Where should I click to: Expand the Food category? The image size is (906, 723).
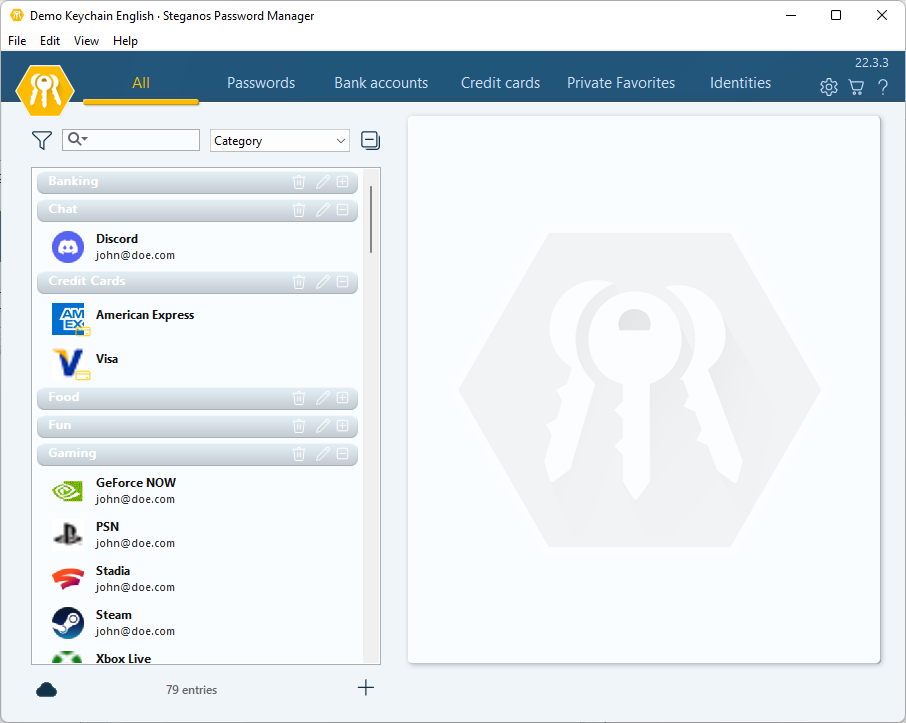(343, 398)
